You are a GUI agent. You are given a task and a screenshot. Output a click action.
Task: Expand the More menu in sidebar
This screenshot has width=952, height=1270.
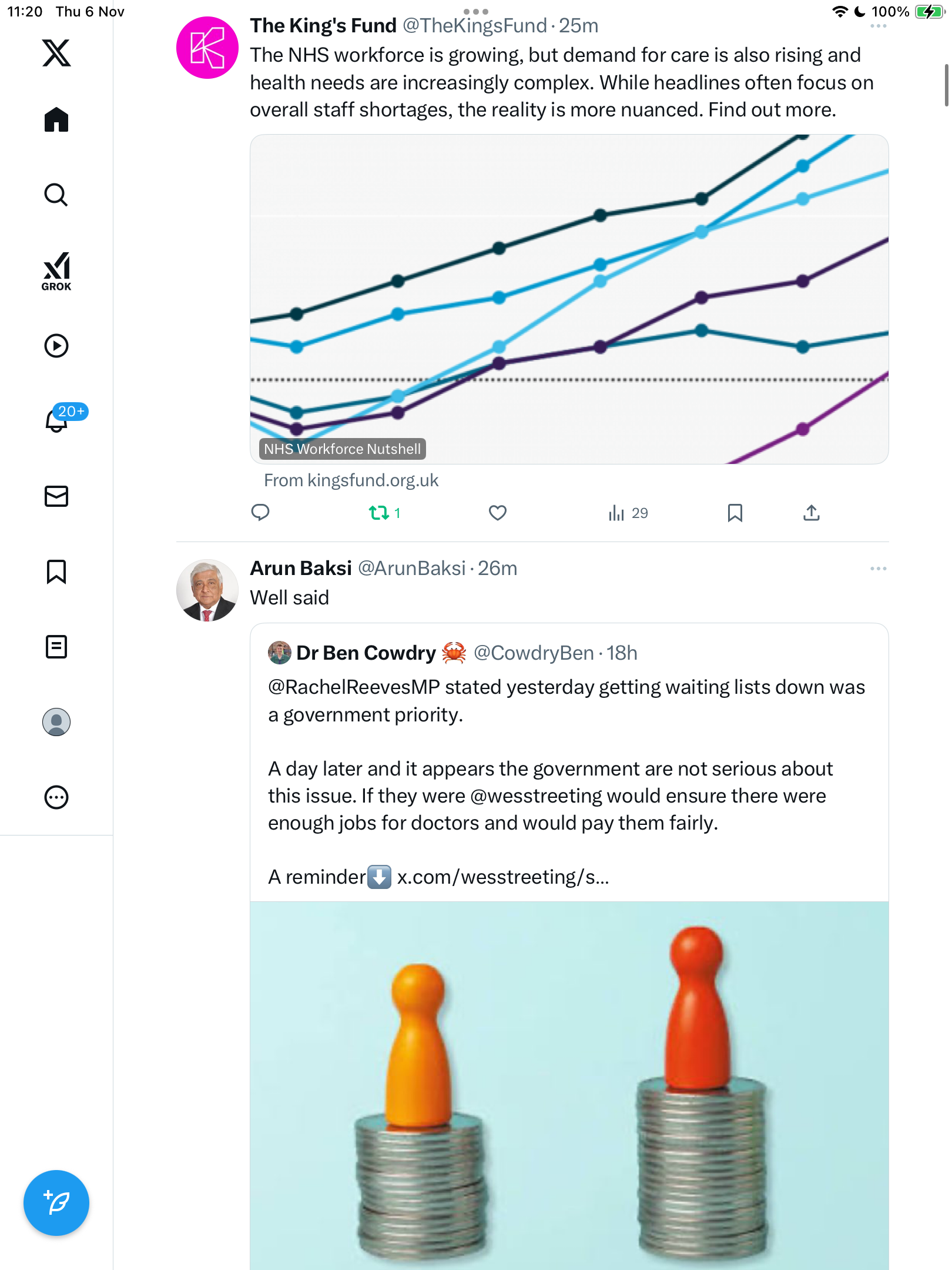(x=56, y=797)
